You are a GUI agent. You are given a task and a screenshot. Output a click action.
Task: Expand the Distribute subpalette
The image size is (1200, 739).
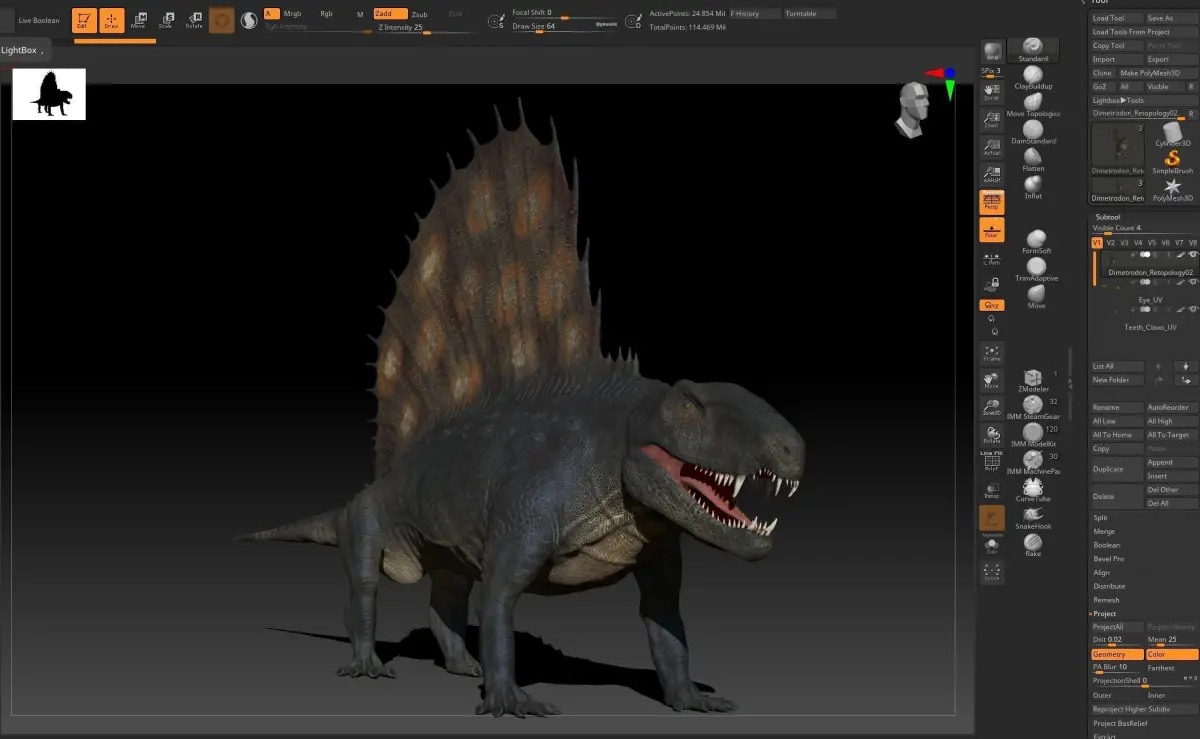pyautogui.click(x=1109, y=586)
